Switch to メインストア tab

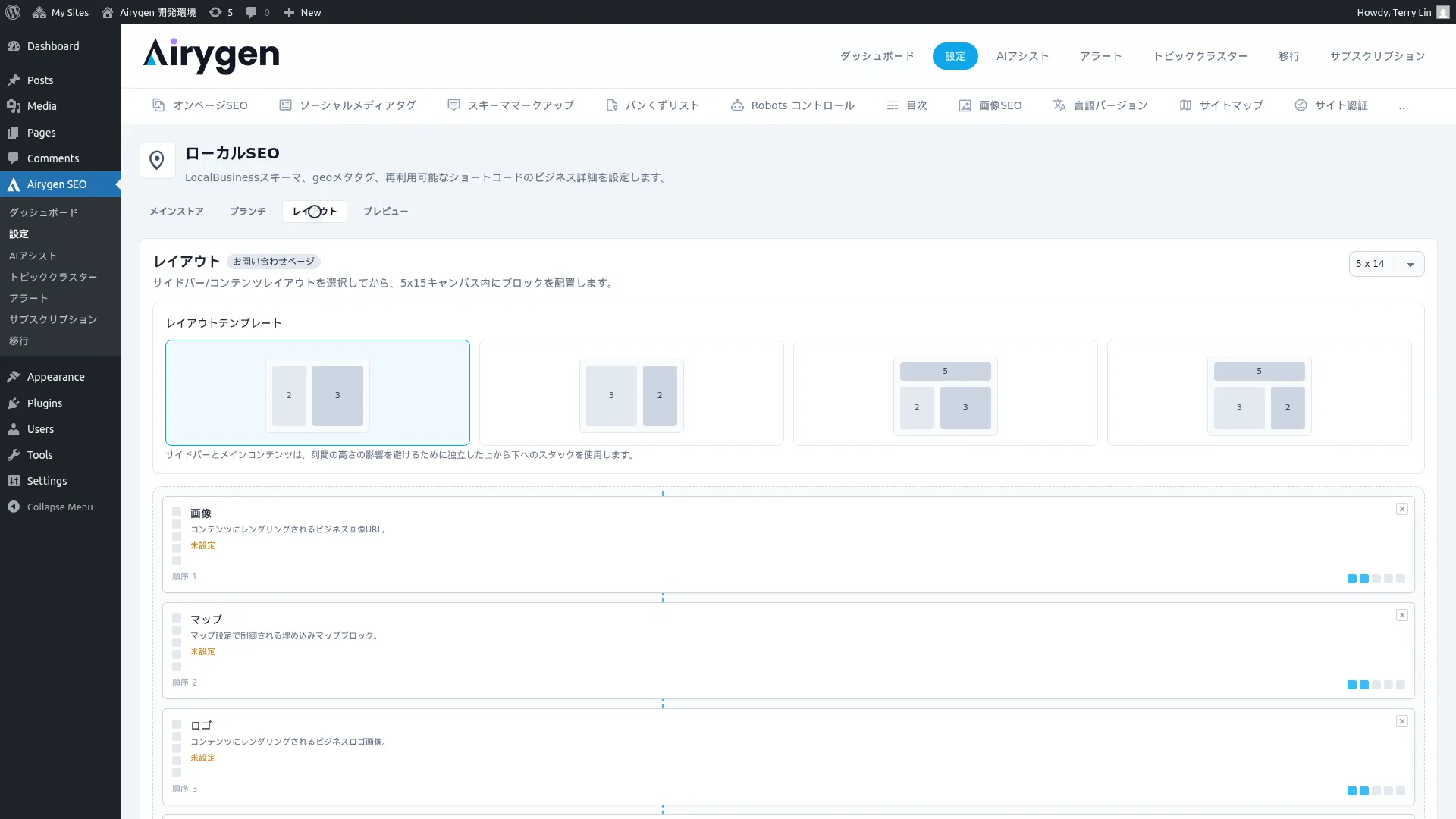tap(177, 212)
